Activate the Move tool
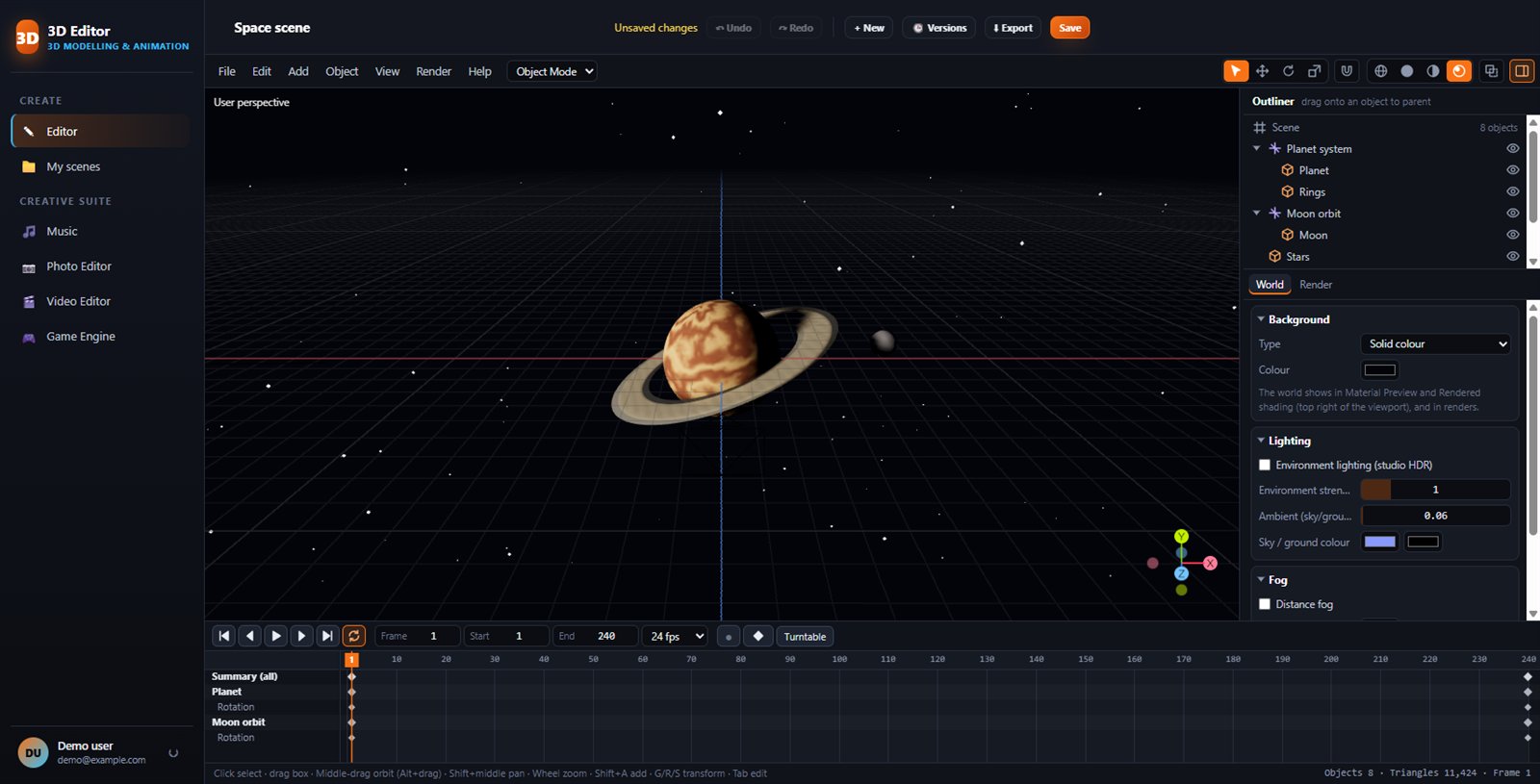 tap(1262, 71)
